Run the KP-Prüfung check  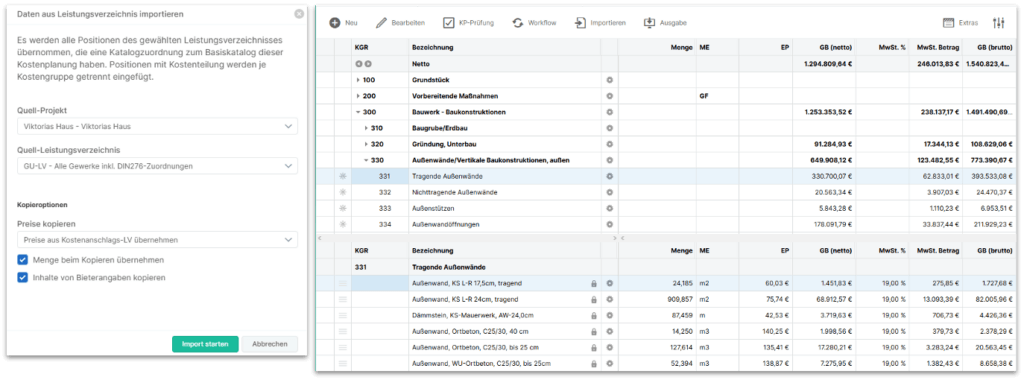tap(449, 23)
